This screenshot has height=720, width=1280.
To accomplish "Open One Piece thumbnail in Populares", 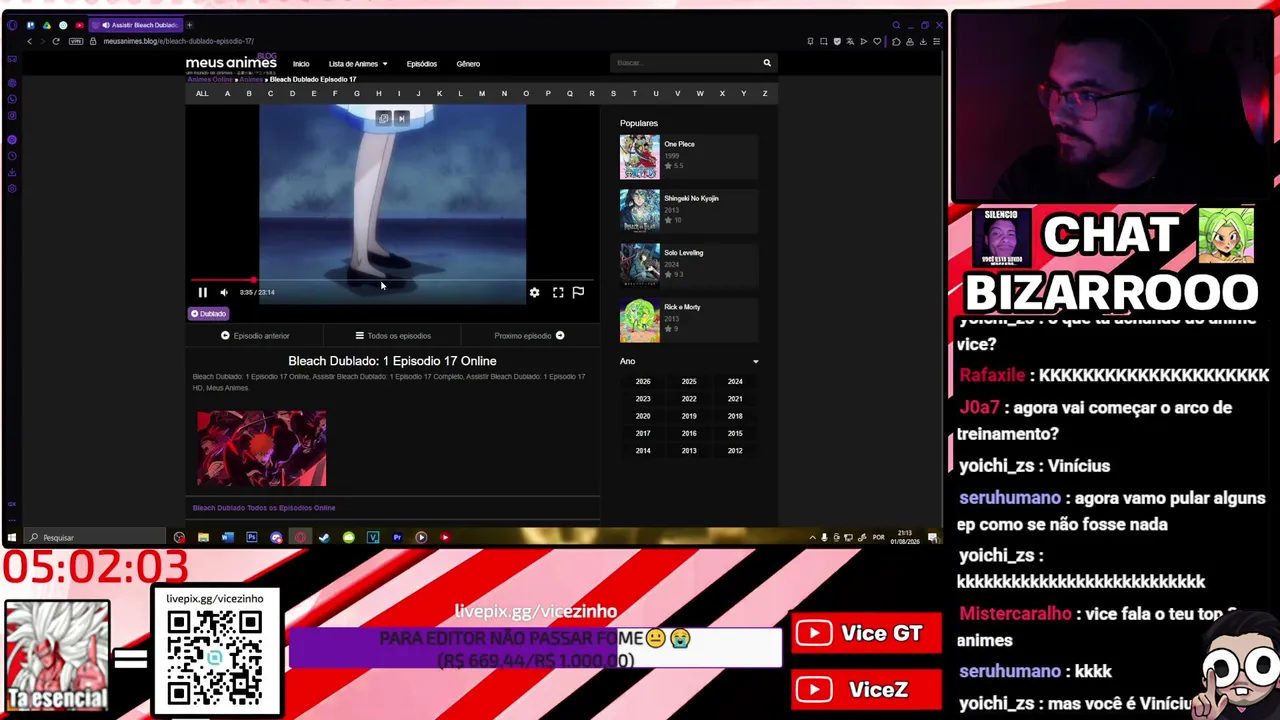I will coord(640,156).
